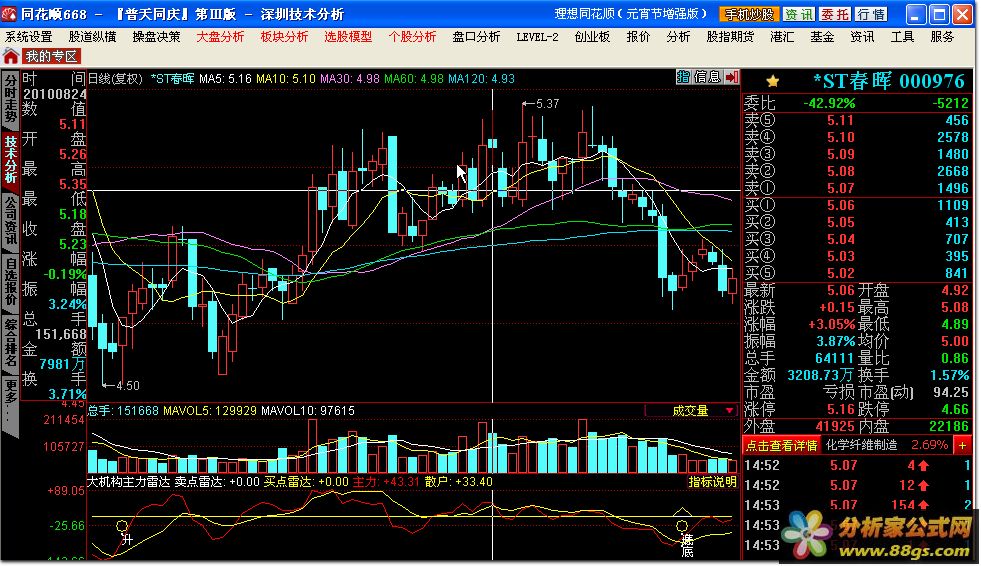Open the 股指期货 menu
Screen dimensions: 981x566
click(730, 37)
